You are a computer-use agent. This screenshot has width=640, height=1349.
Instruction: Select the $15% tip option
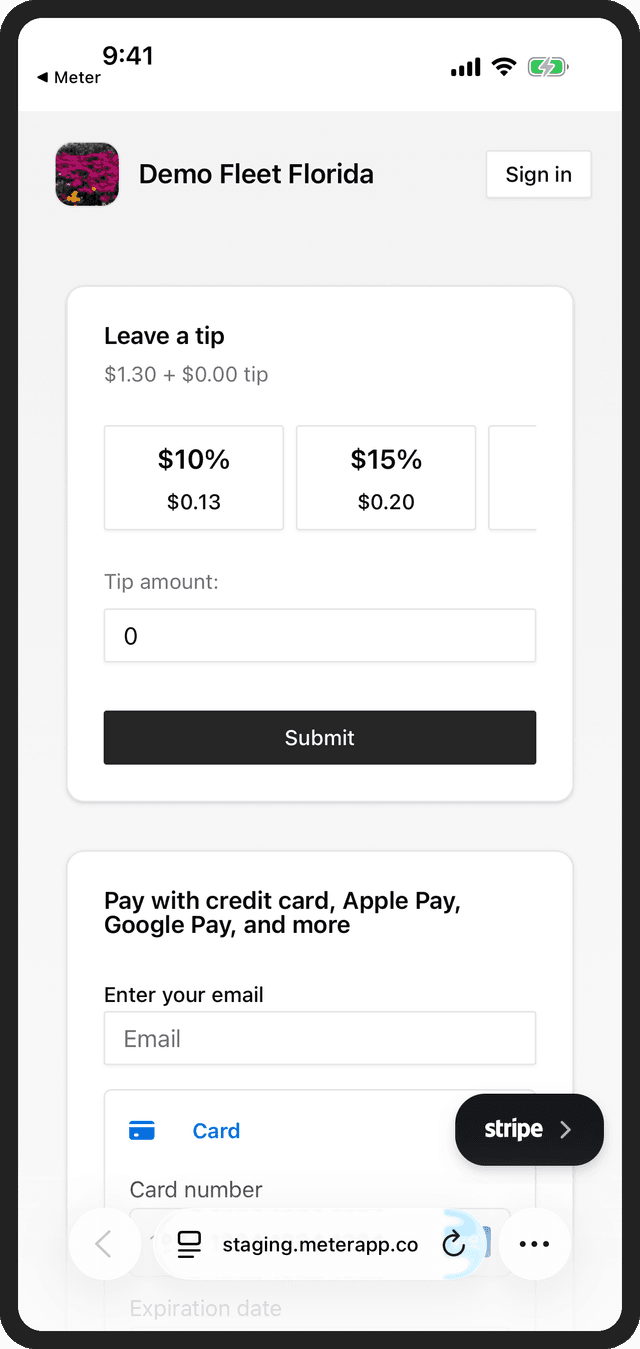click(385, 477)
